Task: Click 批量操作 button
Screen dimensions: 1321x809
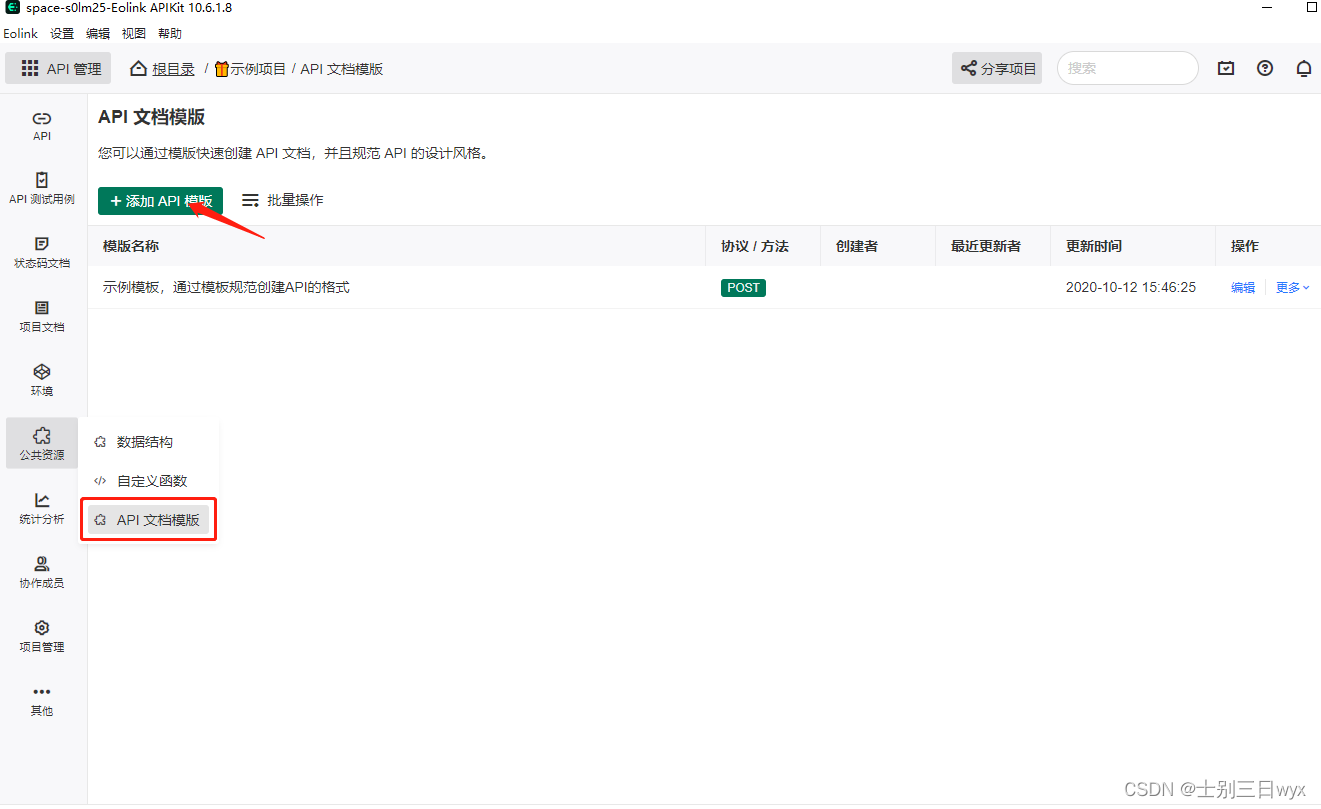Action: (x=283, y=200)
